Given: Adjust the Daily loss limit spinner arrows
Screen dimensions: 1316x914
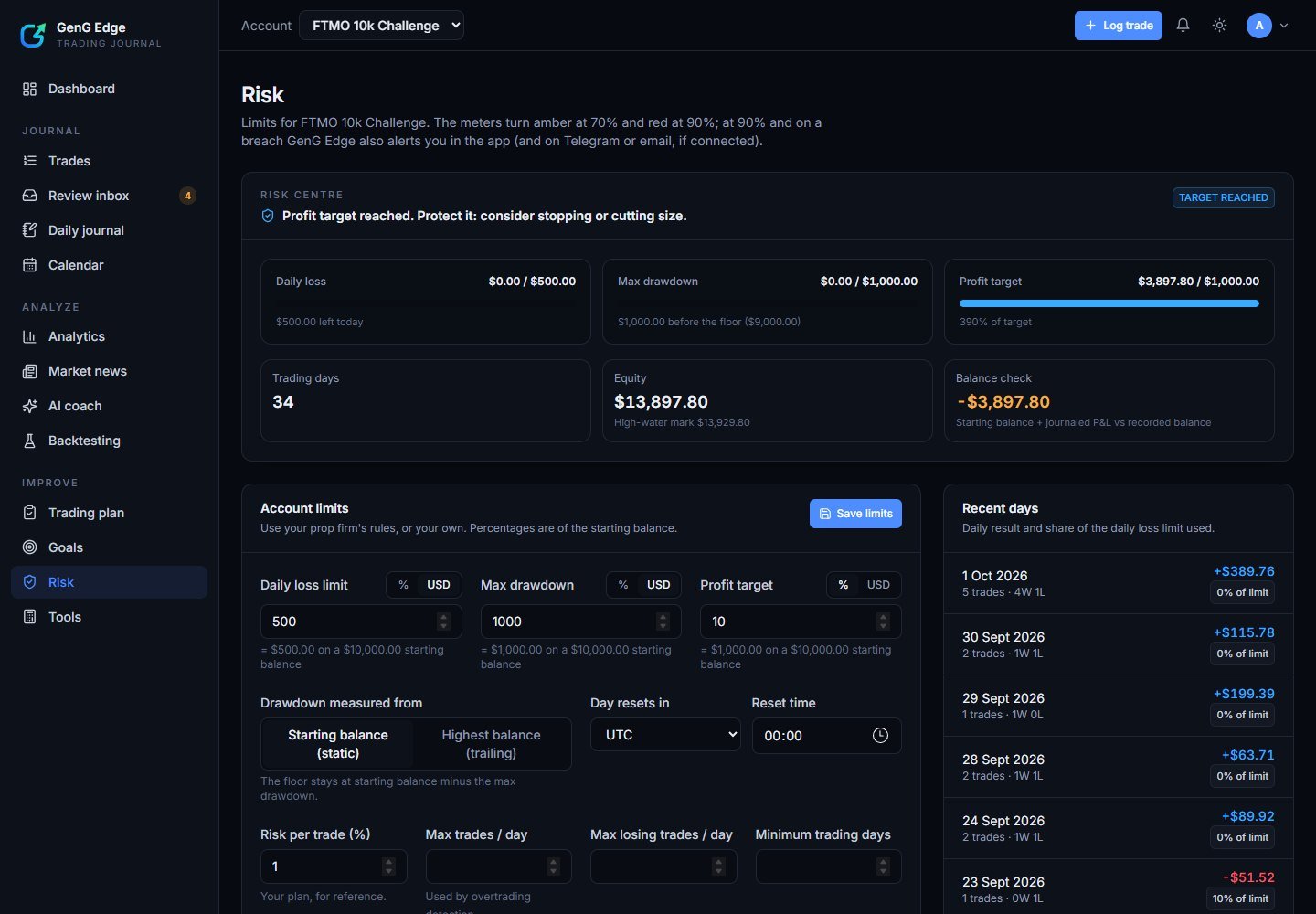Looking at the screenshot, I should pos(443,622).
